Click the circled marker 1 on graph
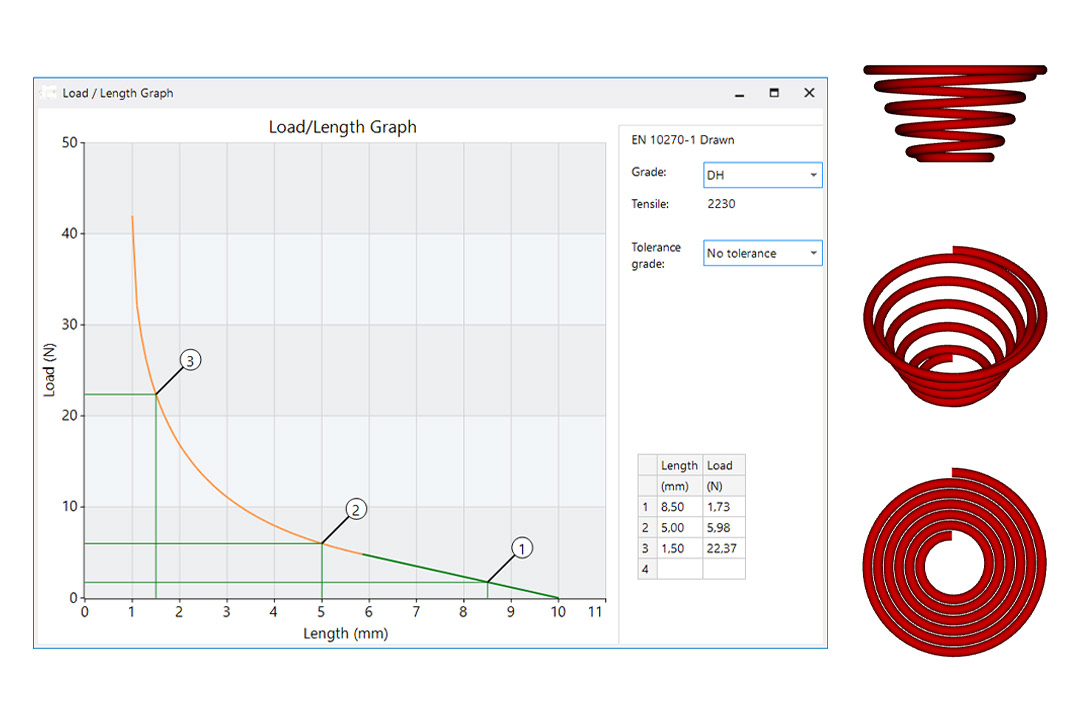Image resolution: width=1080 pixels, height=720 pixels. (x=521, y=548)
